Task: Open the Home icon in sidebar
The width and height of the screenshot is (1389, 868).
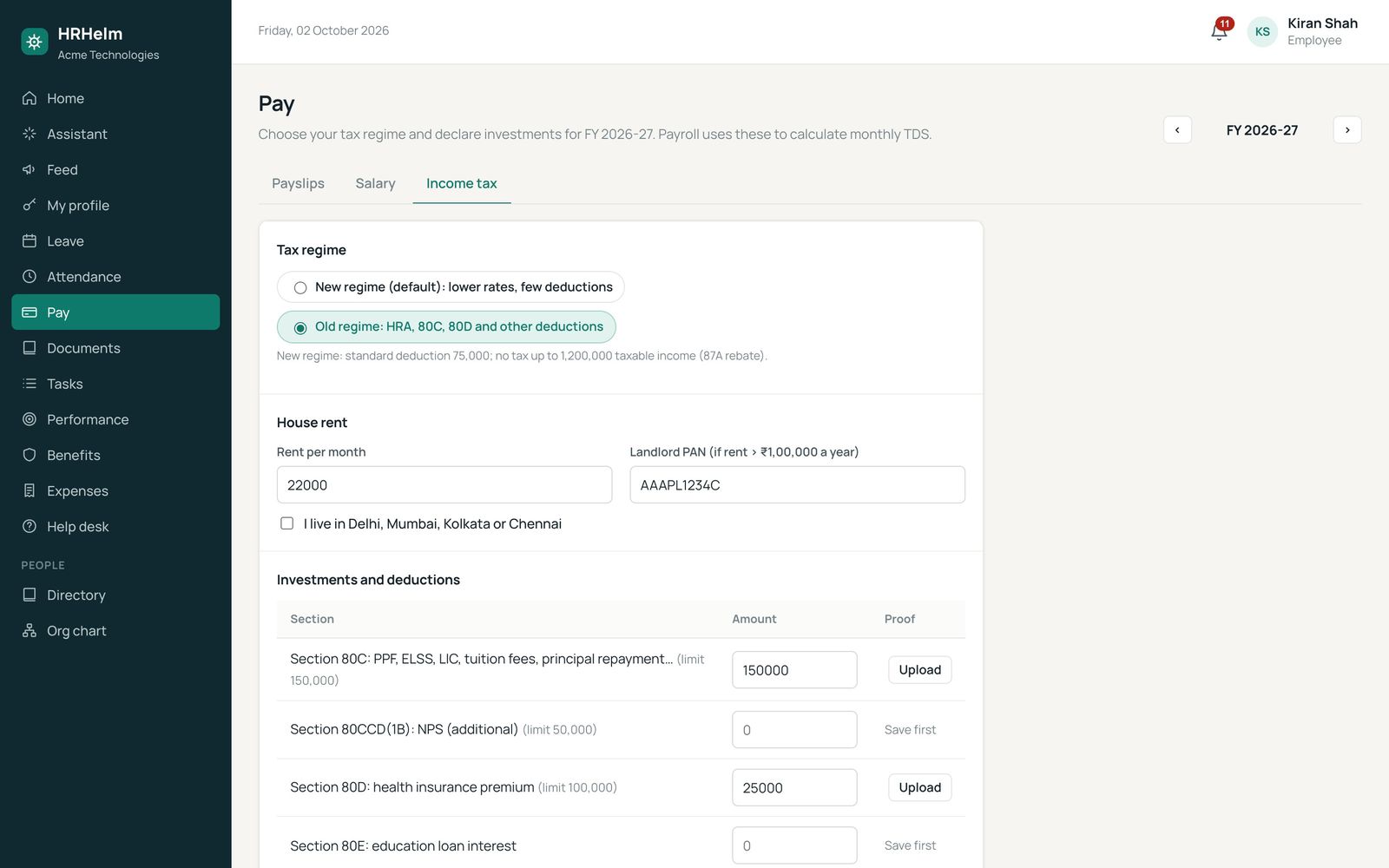Action: (x=30, y=98)
